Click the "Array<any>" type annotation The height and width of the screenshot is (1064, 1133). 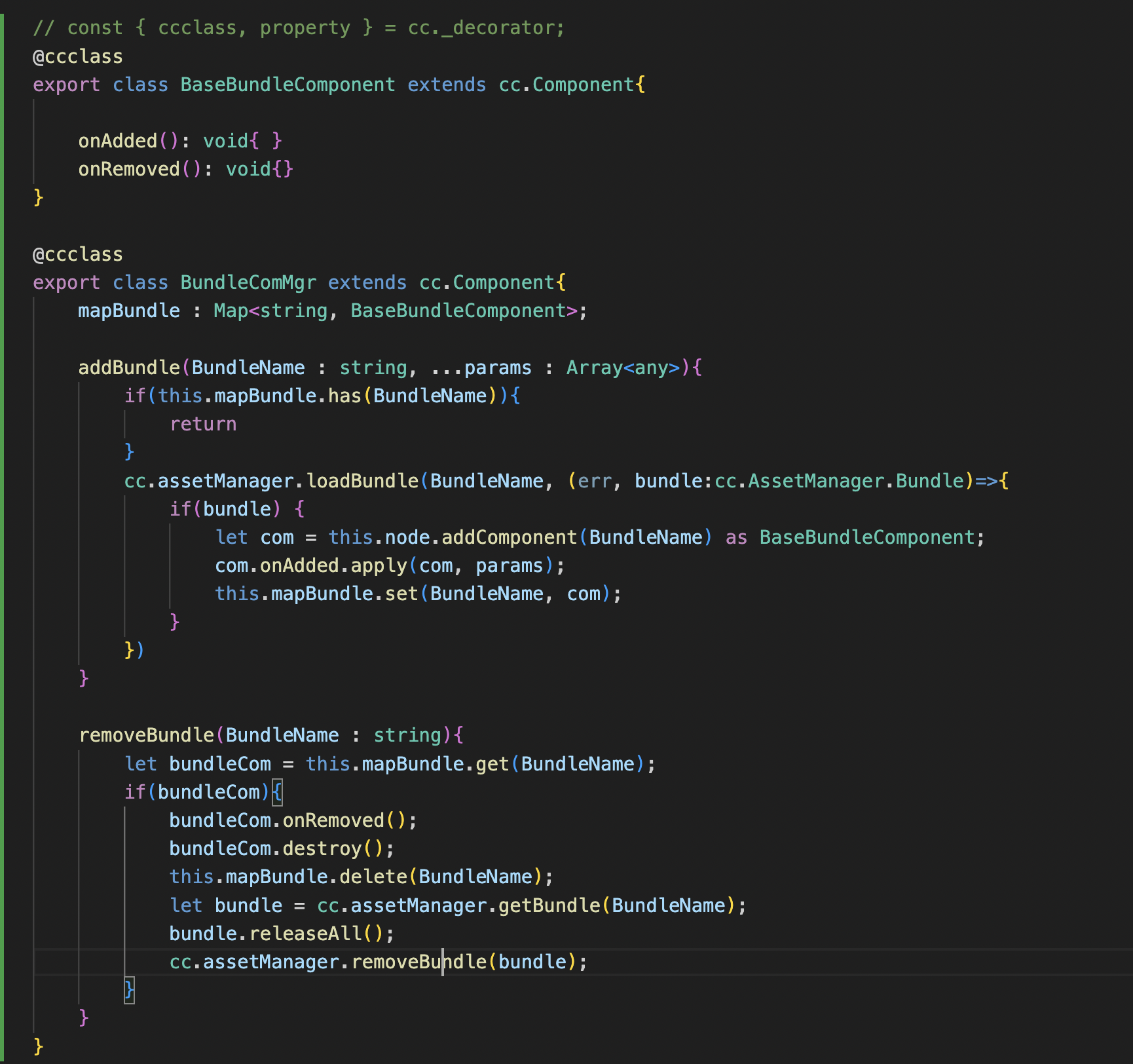pos(623,368)
